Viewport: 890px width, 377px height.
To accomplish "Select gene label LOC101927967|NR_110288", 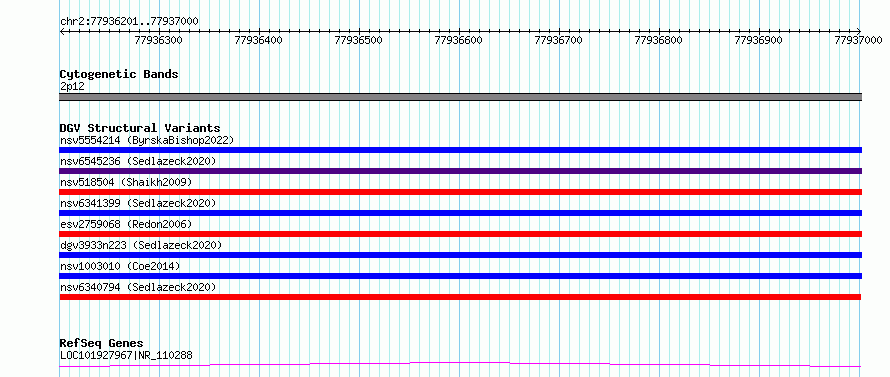I will (126, 356).
